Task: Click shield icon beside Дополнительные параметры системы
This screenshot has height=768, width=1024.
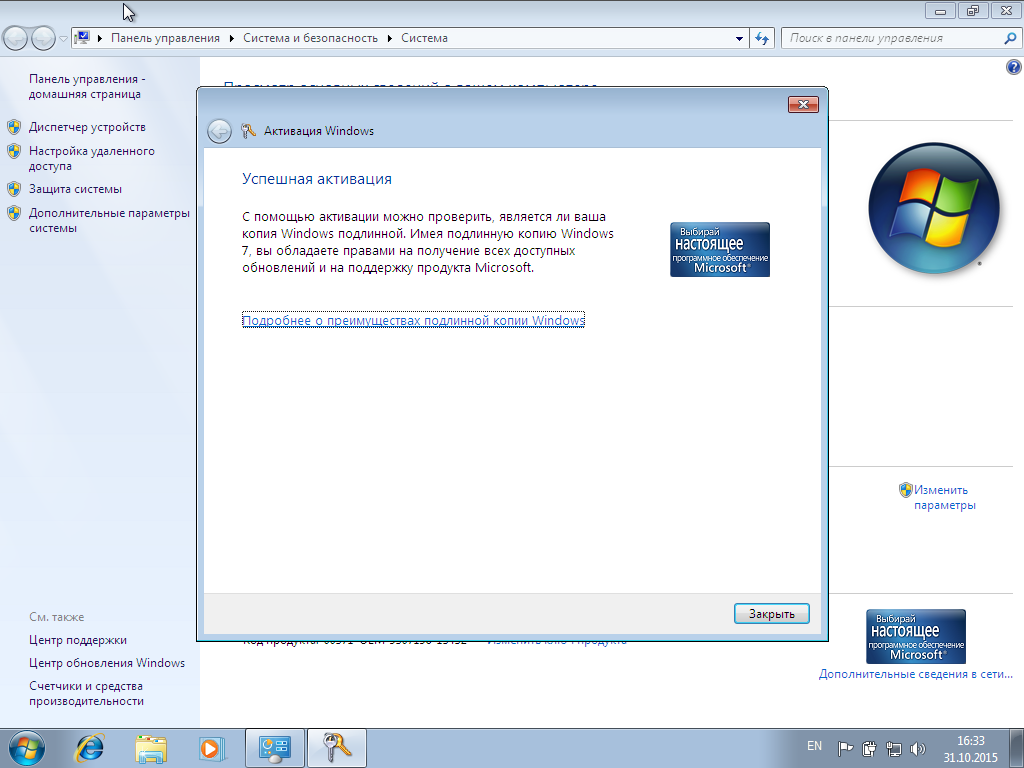Action: (14, 213)
